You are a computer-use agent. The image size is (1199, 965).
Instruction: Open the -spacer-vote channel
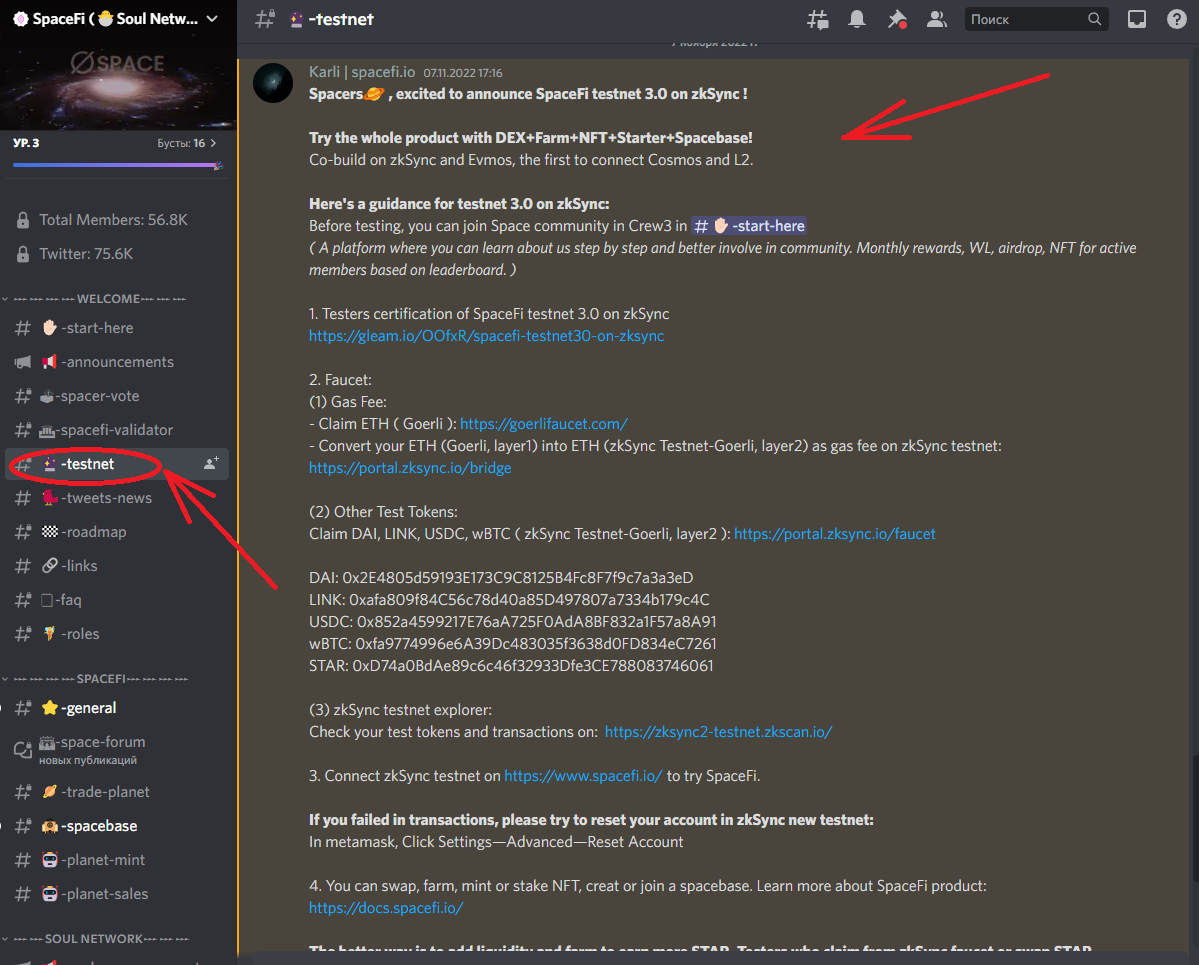(117, 396)
